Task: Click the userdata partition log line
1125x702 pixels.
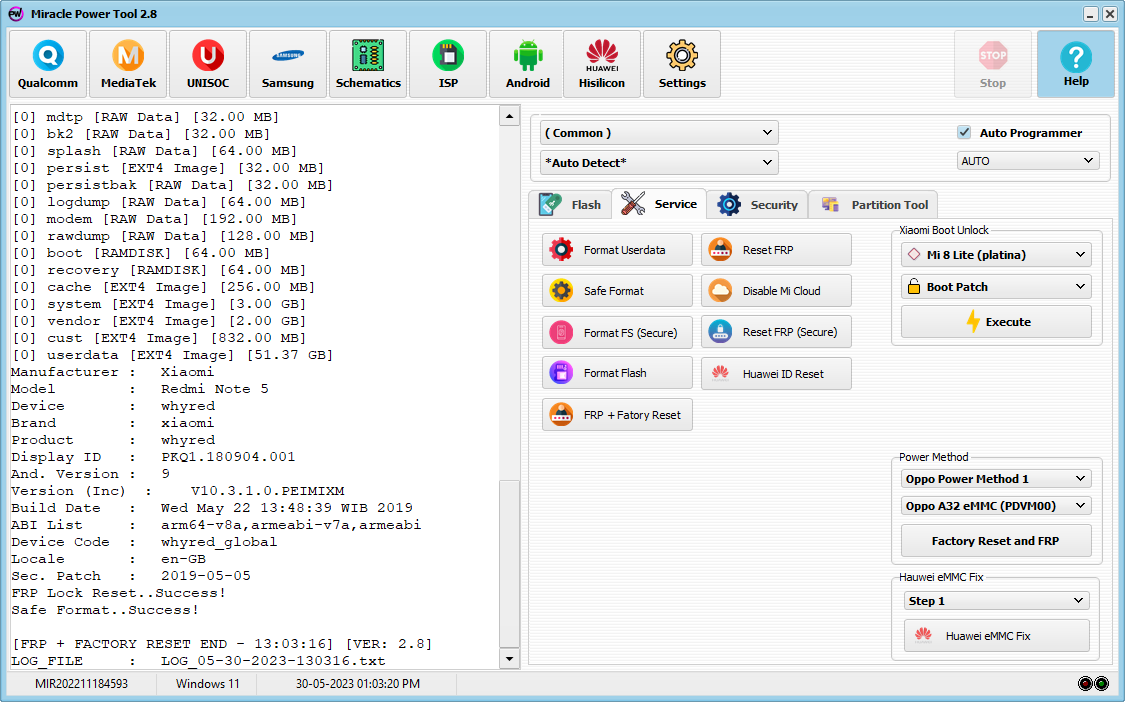Action: 172,355
